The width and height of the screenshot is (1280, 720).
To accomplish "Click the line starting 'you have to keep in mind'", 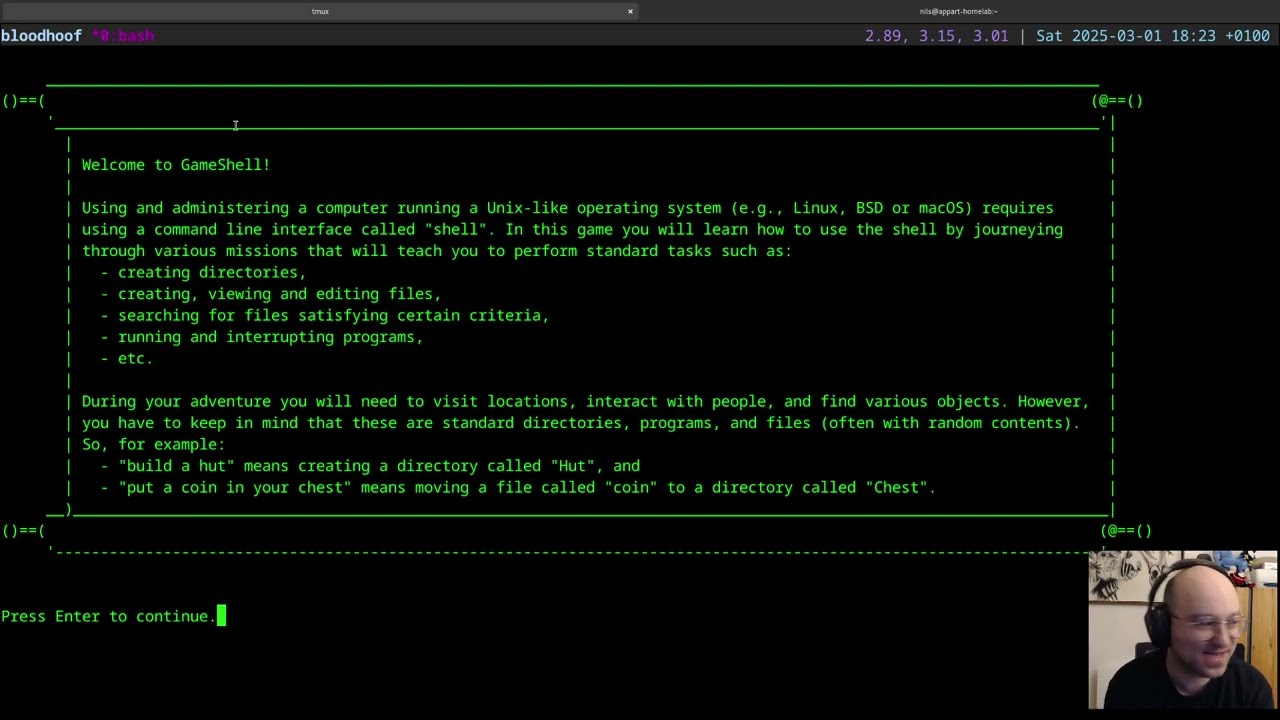I will (x=581, y=423).
